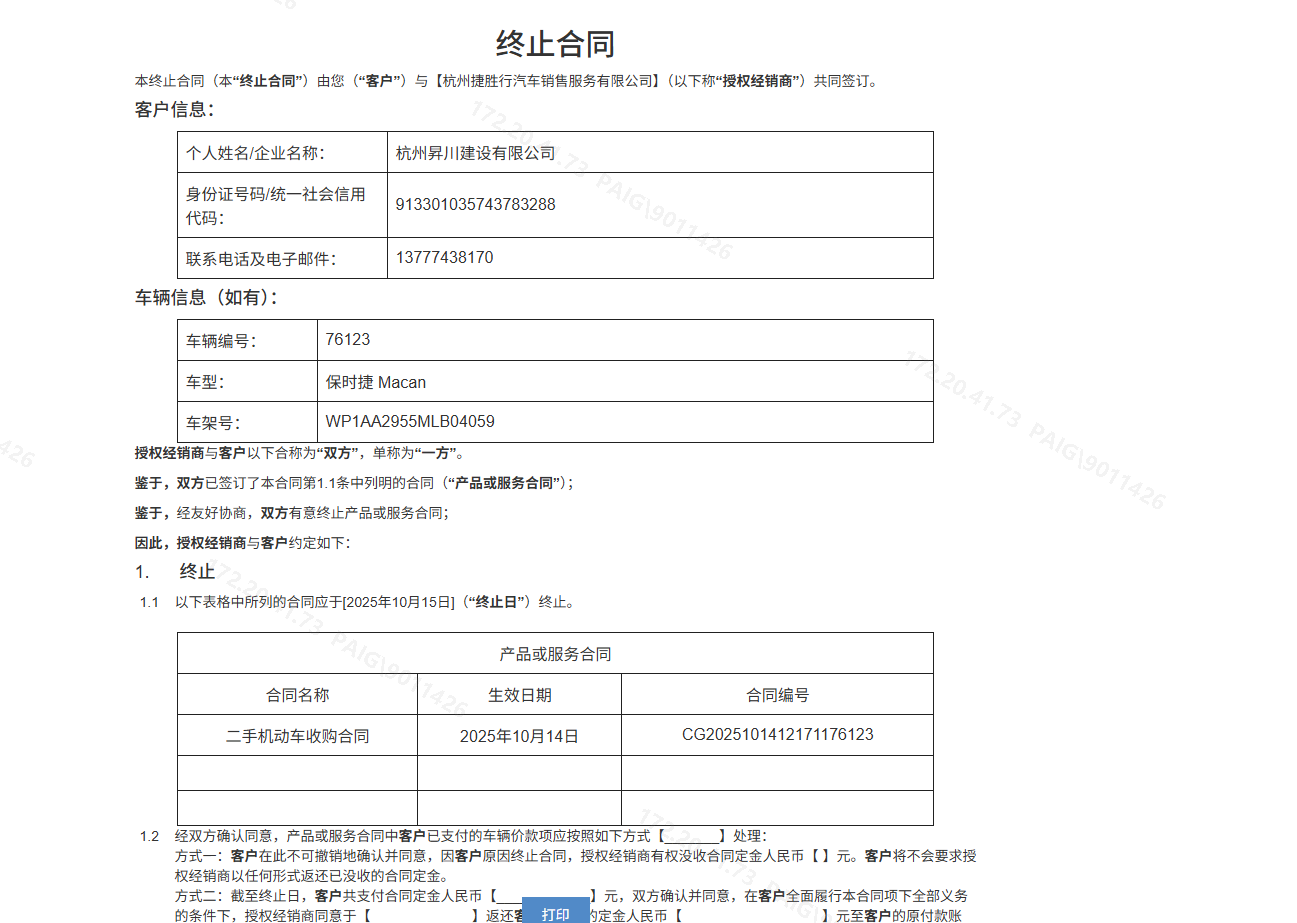Click the 生效日期 column header
The height and width of the screenshot is (923, 1297).
tap(519, 695)
